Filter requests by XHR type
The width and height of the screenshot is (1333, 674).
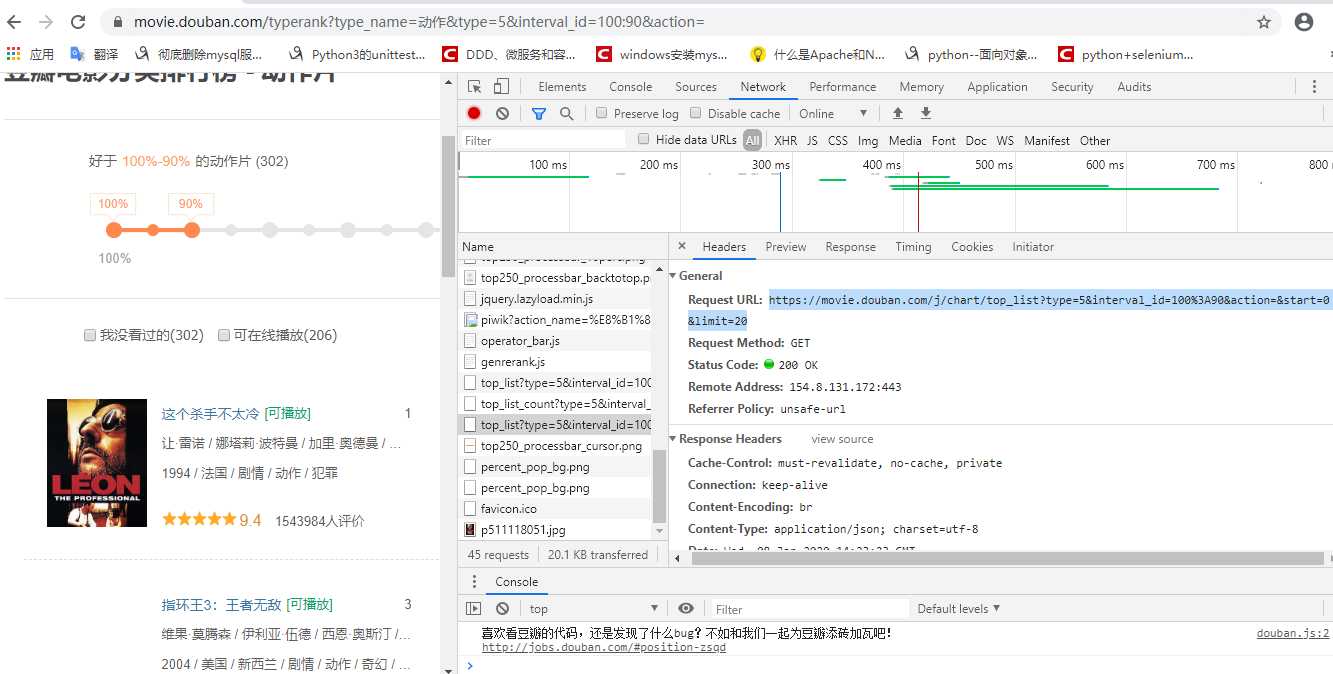coord(786,140)
